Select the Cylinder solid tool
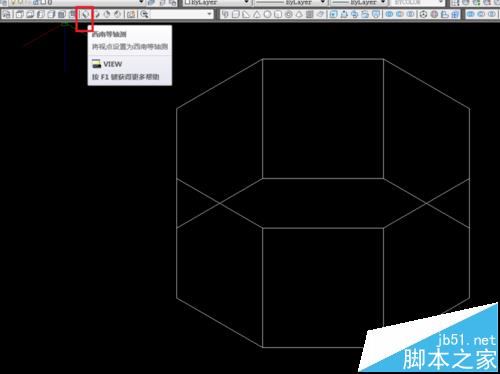This screenshot has height=374, width=500. pos(278,14)
